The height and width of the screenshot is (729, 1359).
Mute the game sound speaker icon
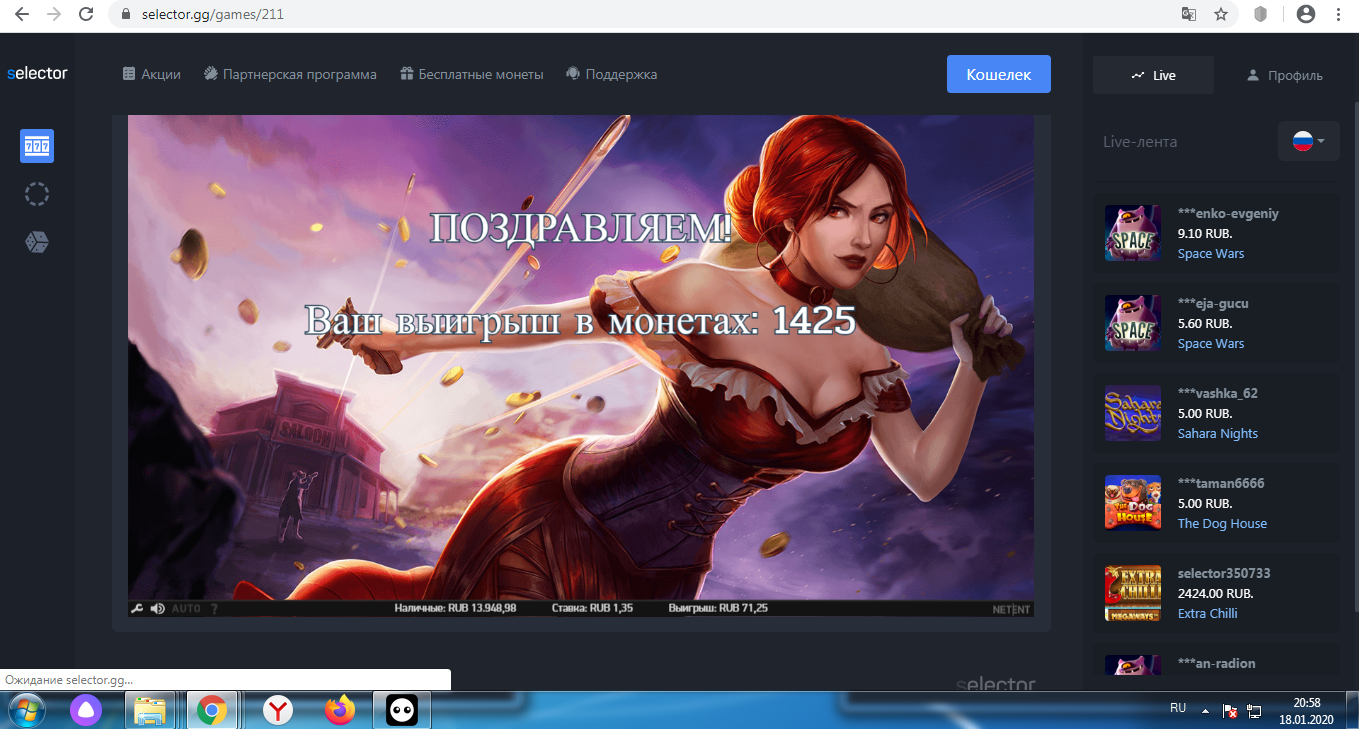click(x=157, y=608)
